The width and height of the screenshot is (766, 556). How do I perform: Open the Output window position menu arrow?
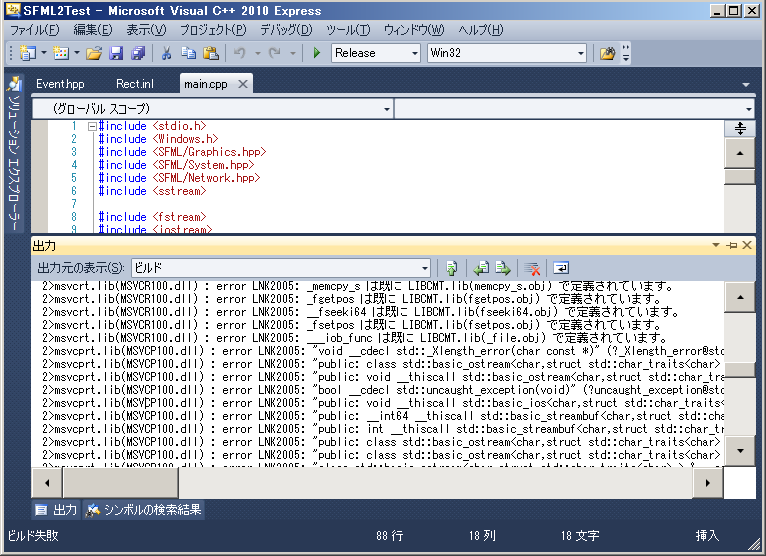[716, 245]
